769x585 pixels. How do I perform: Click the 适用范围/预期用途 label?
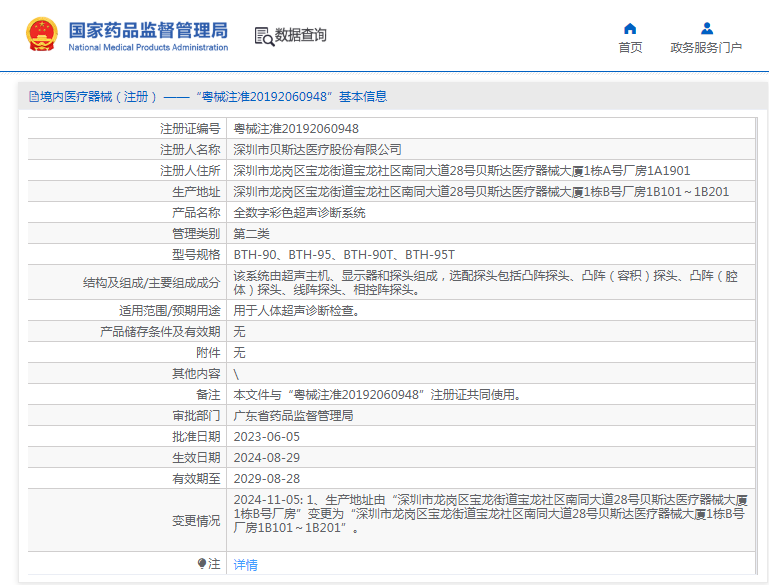[x=170, y=311]
